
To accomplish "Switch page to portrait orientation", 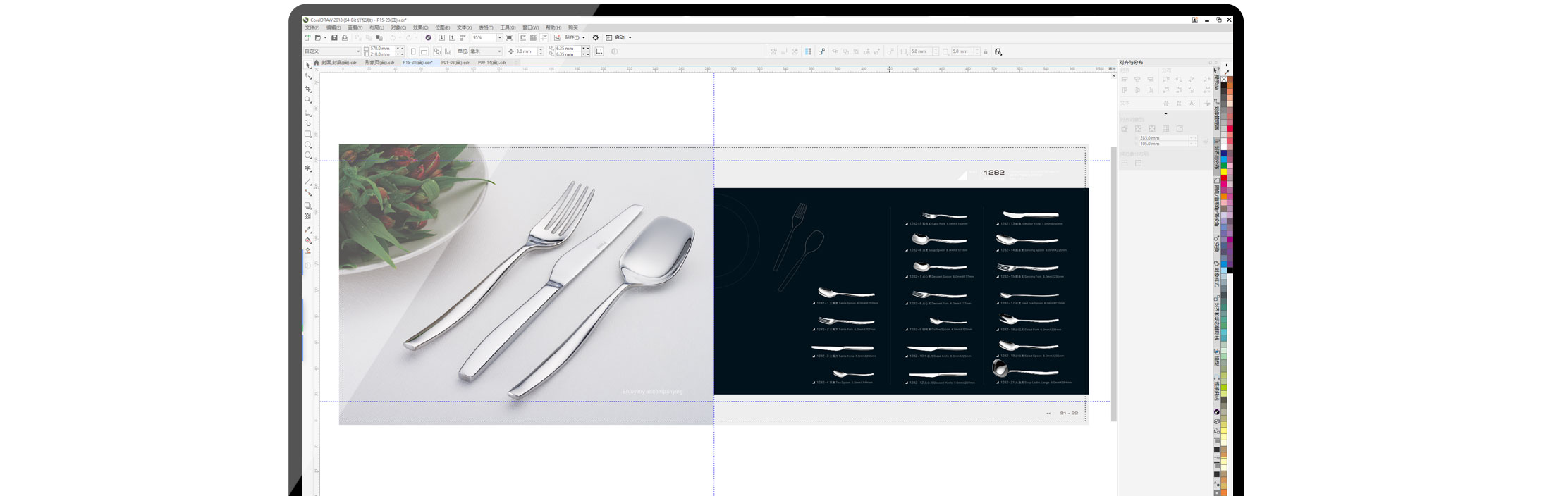I will 413,51.
